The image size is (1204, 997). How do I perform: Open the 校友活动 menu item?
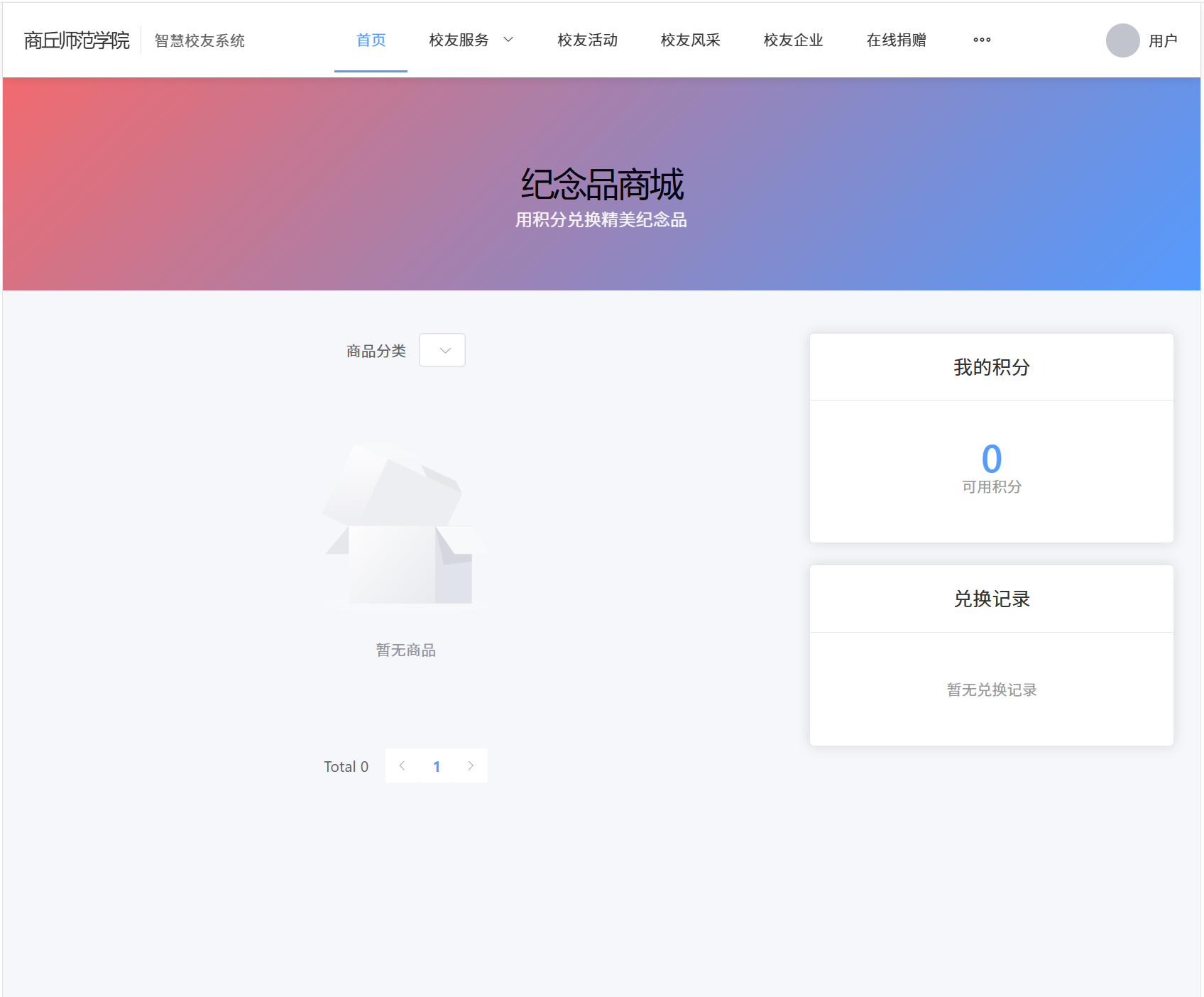pyautogui.click(x=587, y=40)
